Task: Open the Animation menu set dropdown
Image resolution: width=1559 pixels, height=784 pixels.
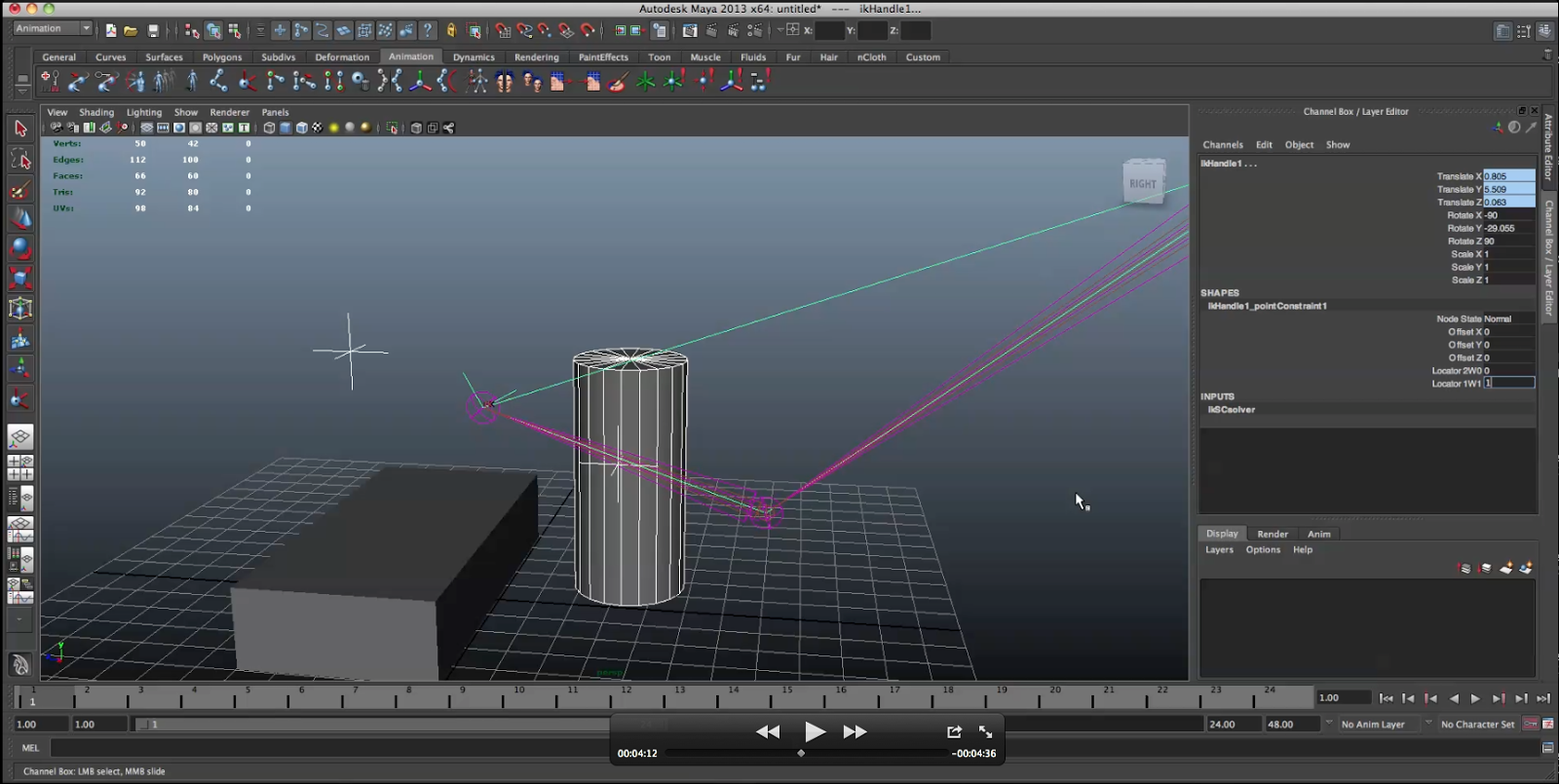Action: pos(53,28)
